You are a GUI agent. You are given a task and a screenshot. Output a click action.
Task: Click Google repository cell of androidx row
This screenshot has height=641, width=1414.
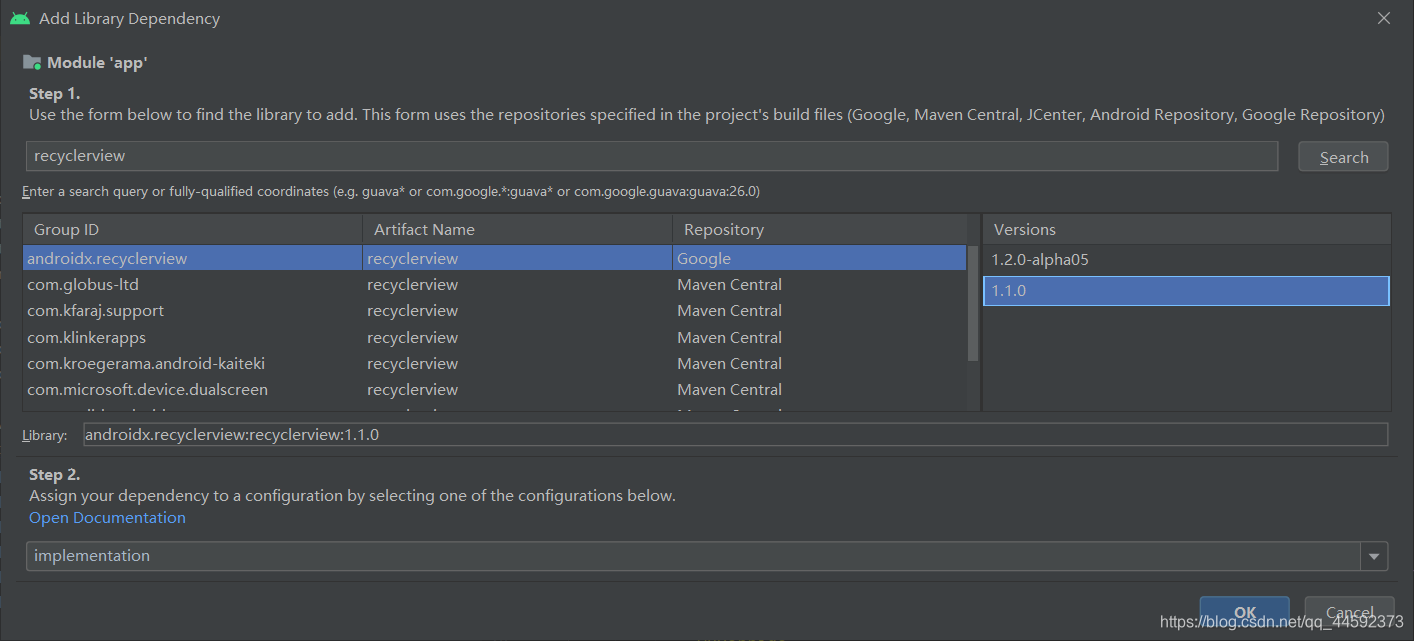[820, 258]
